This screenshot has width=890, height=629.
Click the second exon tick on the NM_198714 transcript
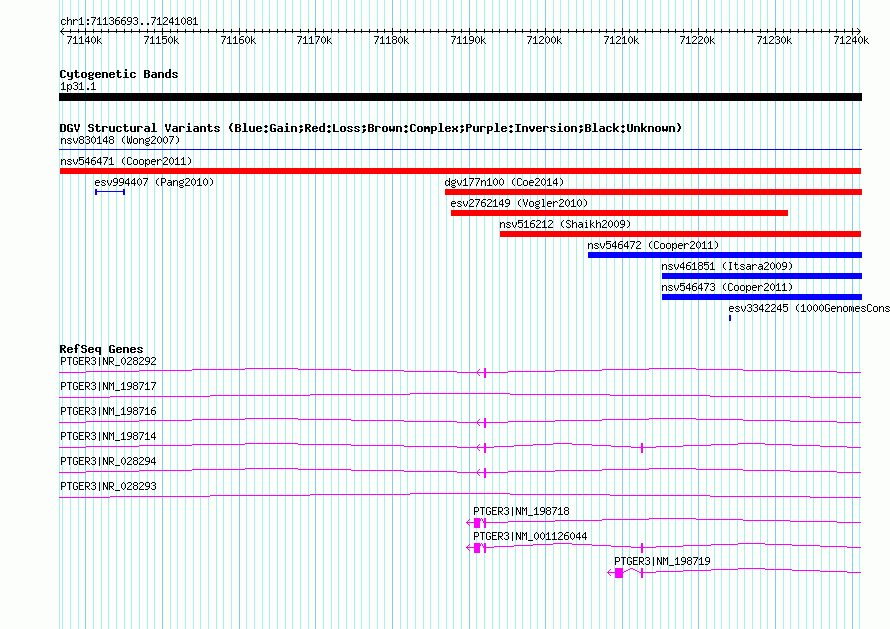click(x=642, y=448)
